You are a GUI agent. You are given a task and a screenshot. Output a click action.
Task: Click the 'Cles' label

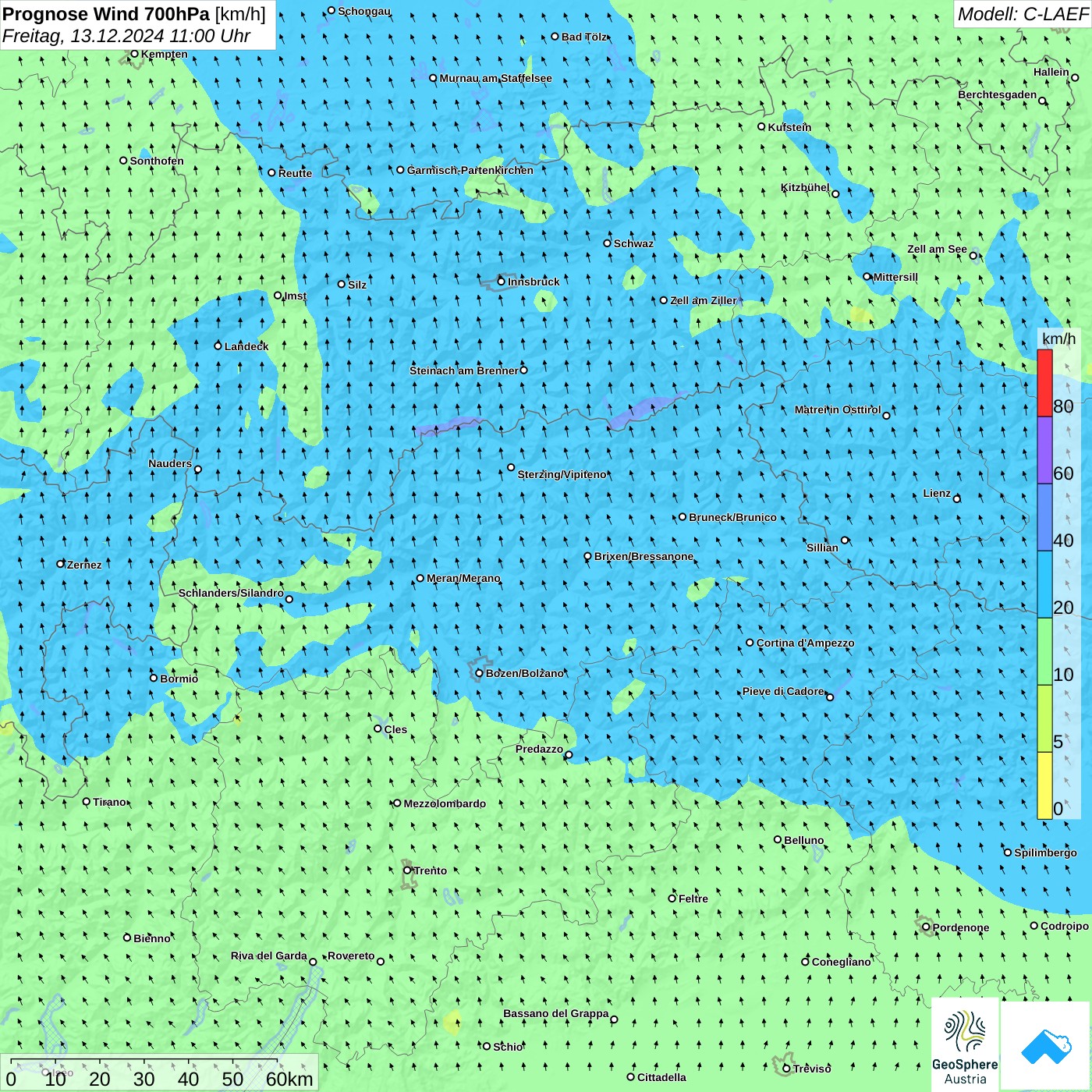396,729
